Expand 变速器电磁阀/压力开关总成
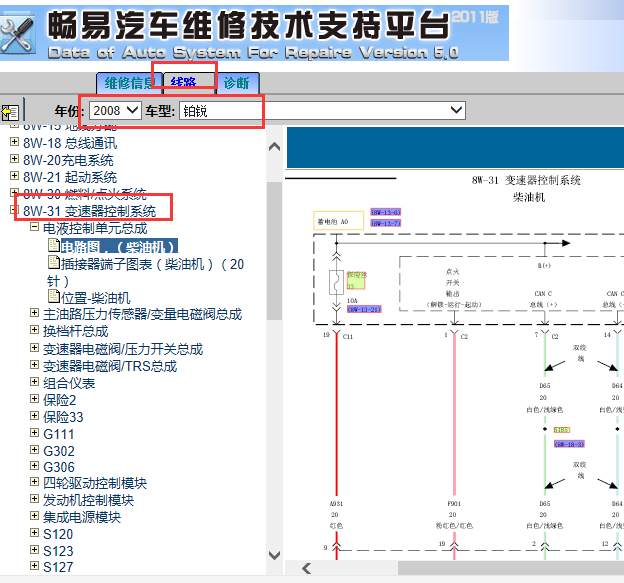Screen dimensions: 624x583 click(35, 348)
